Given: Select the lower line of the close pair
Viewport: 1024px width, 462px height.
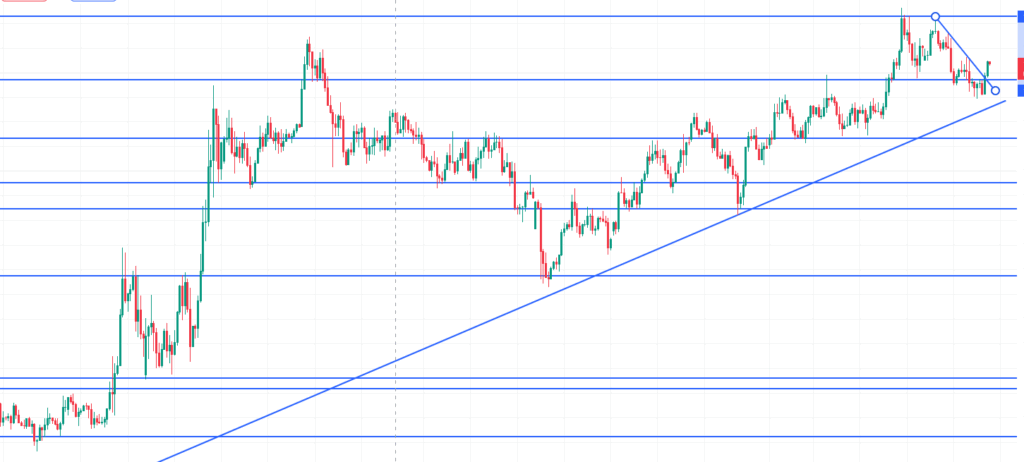Looking at the screenshot, I should tap(509, 388).
